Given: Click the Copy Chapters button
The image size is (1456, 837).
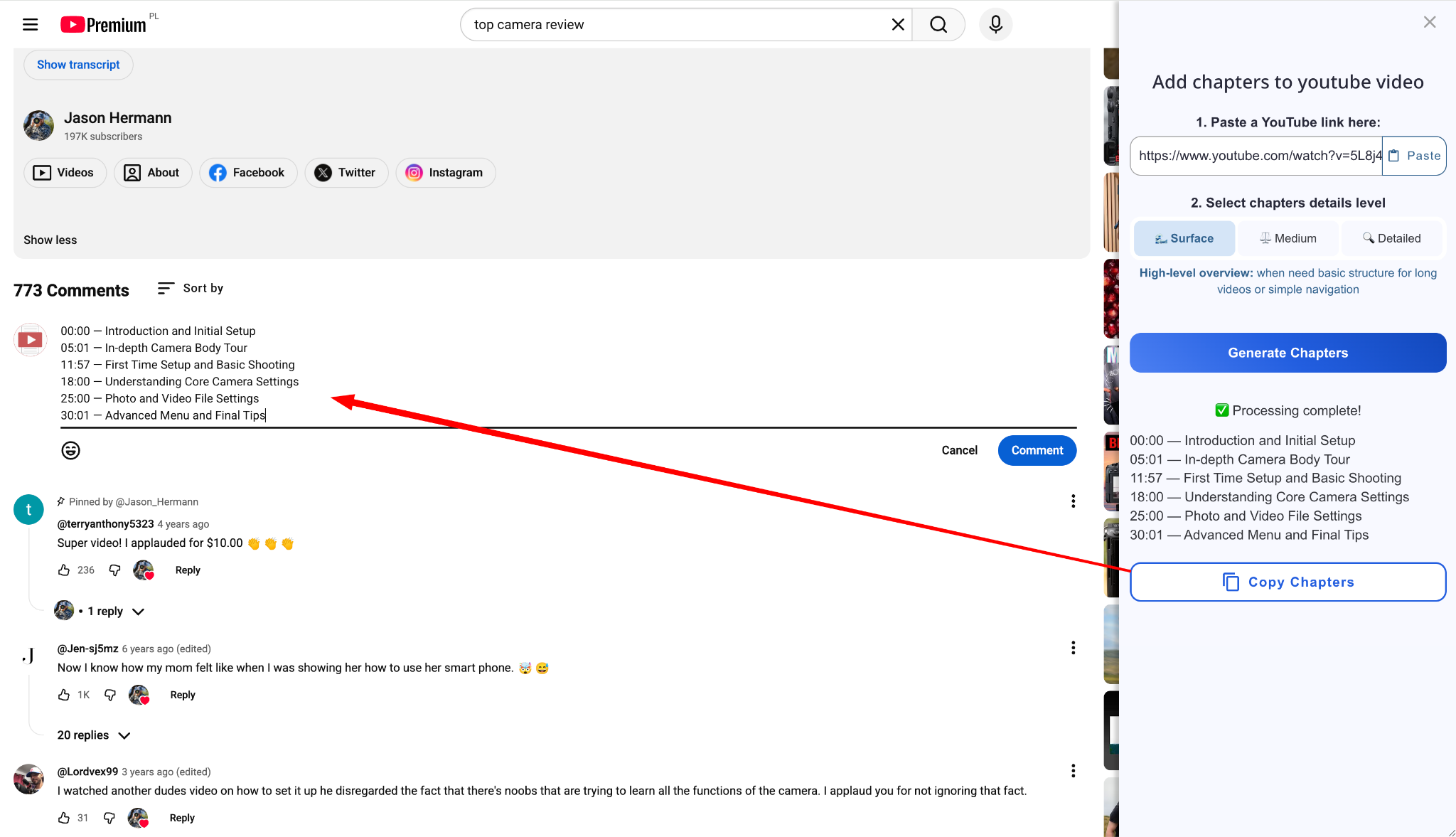Looking at the screenshot, I should pyautogui.click(x=1288, y=582).
